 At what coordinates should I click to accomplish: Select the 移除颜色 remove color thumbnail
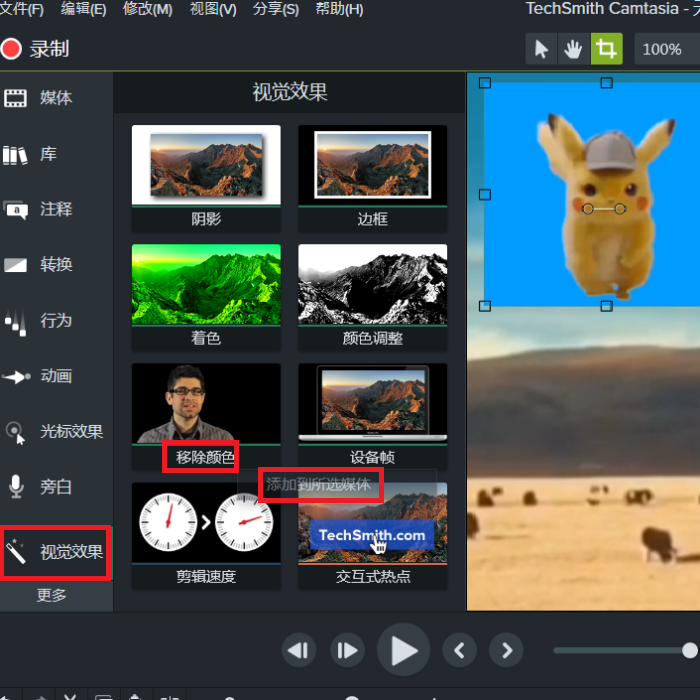(x=206, y=403)
